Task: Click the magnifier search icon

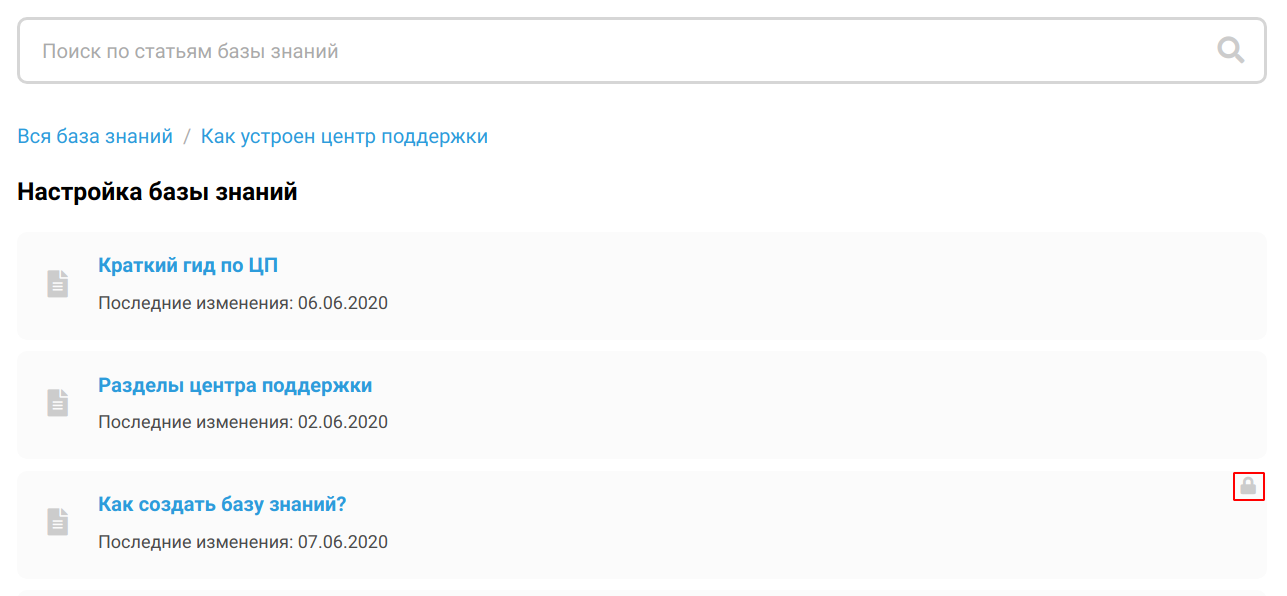Action: coord(1230,50)
